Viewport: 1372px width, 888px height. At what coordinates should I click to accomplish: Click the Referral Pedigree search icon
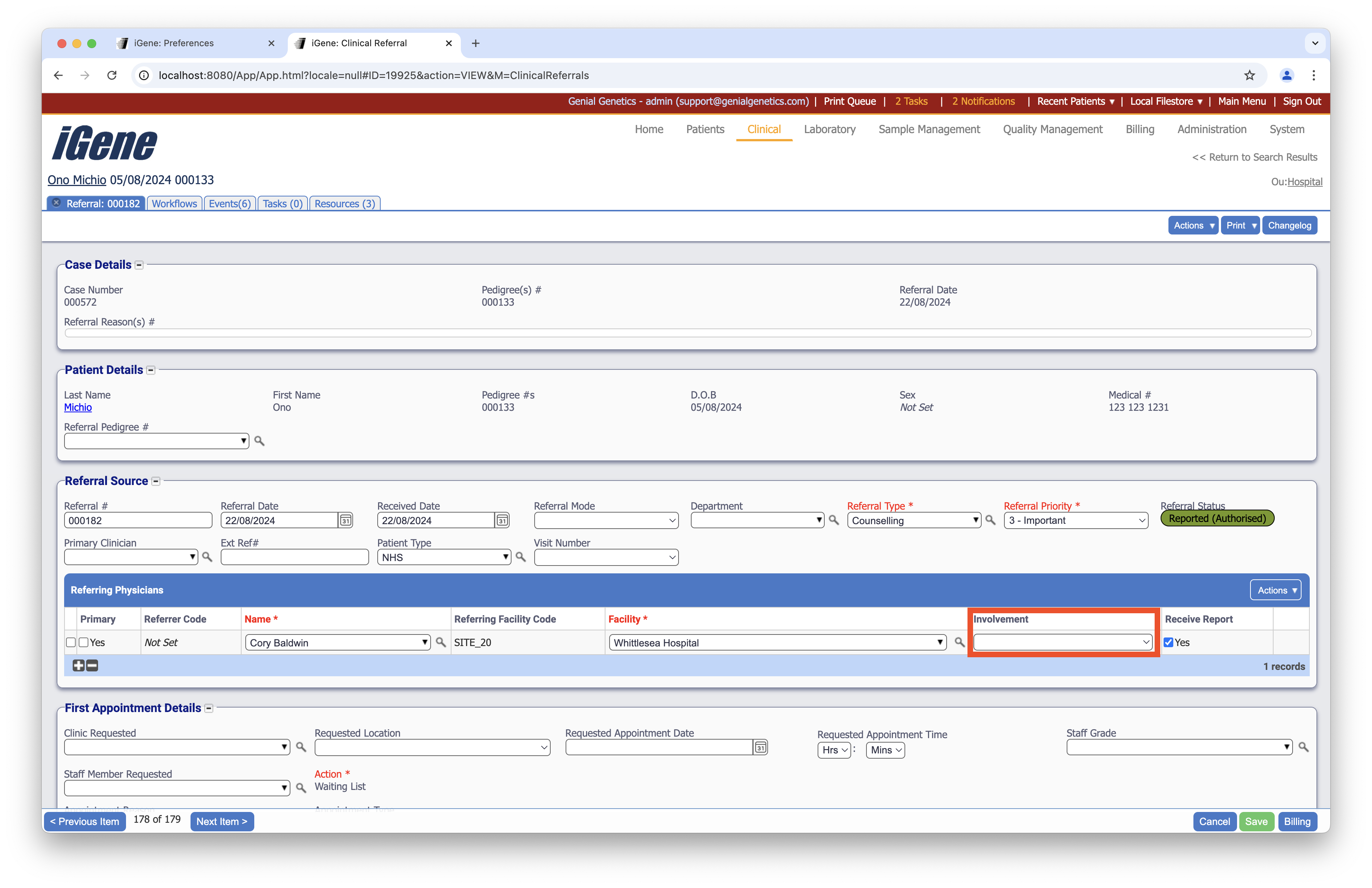(259, 441)
